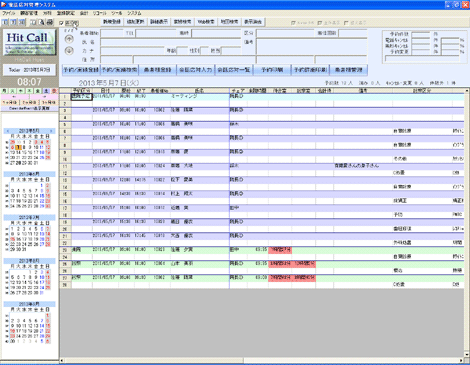Click the pink right-arrow week button
The height and width of the screenshot is (365, 470).
44,97
